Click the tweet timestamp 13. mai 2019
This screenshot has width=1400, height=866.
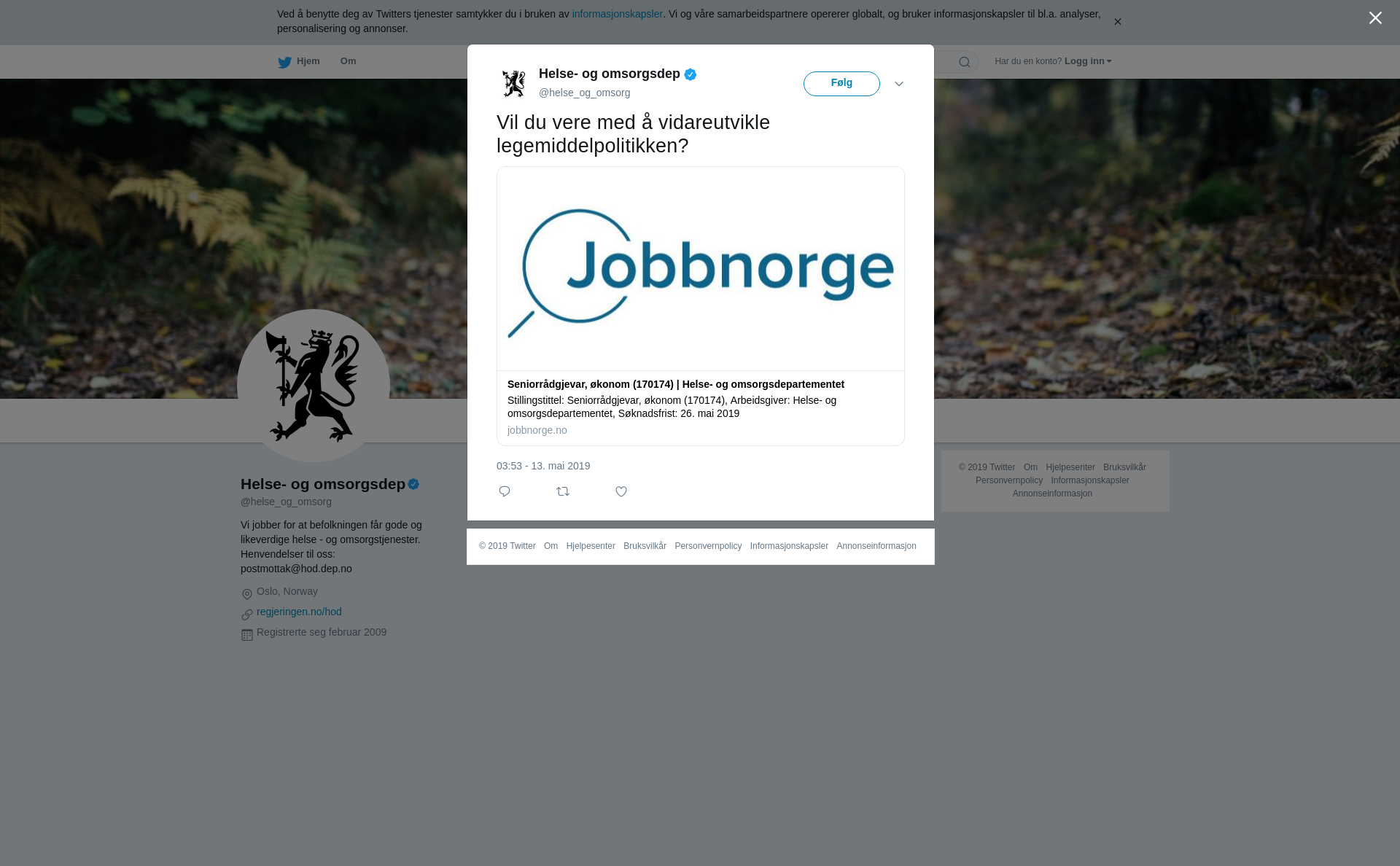click(543, 466)
